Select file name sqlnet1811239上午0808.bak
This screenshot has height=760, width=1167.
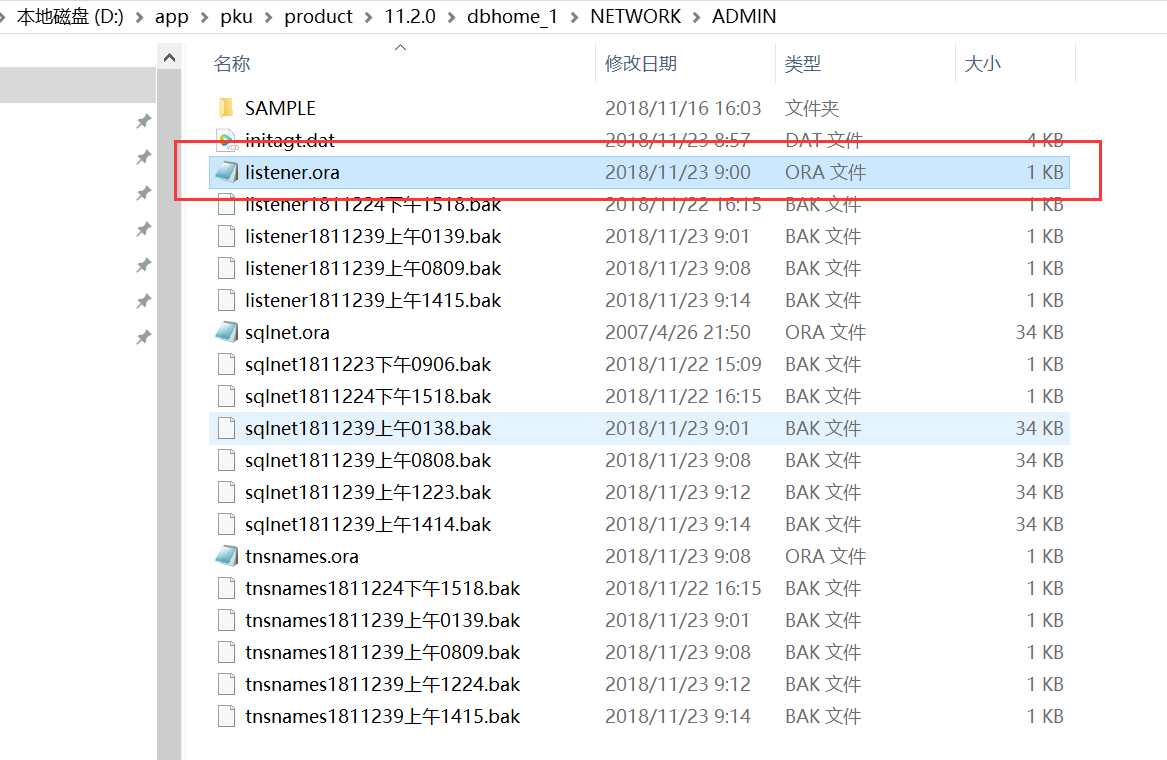[368, 461]
